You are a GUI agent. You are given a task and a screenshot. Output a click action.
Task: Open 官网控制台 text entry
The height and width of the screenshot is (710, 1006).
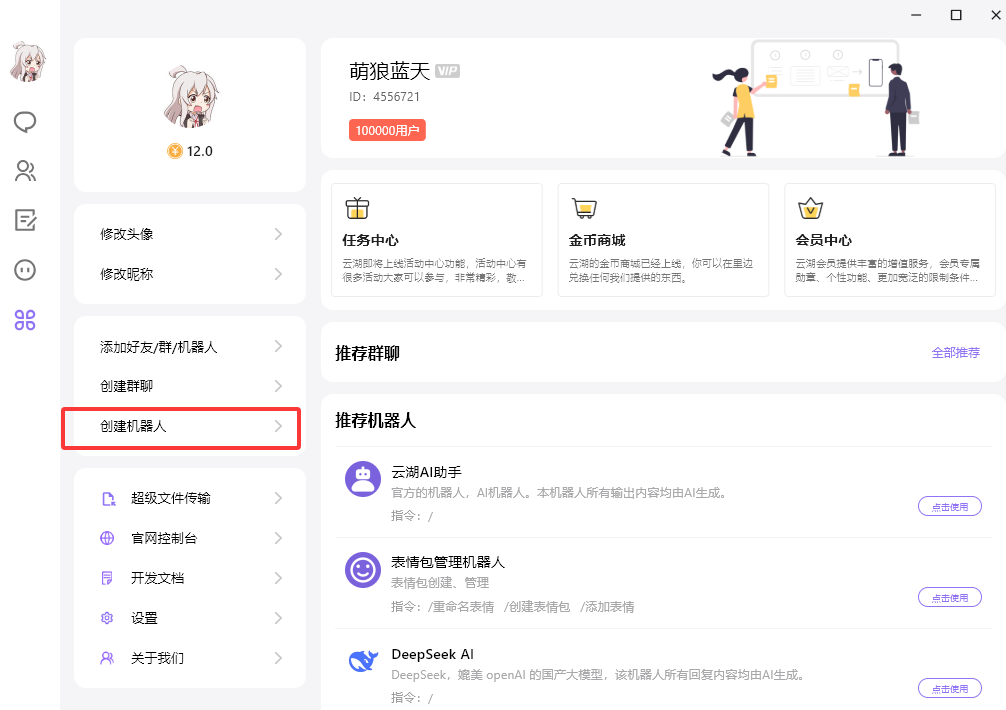(164, 538)
